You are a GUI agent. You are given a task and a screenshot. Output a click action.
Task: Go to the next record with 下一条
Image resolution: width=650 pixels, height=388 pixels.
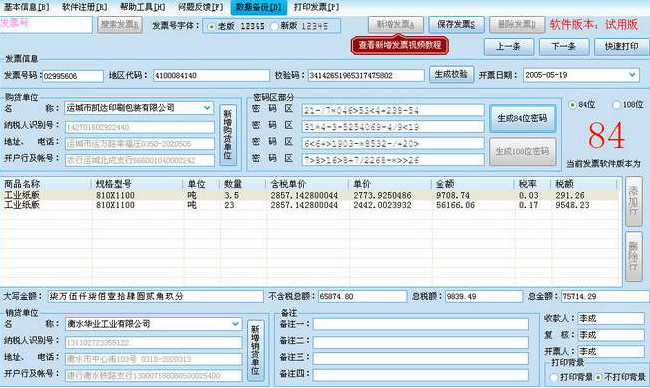point(563,46)
